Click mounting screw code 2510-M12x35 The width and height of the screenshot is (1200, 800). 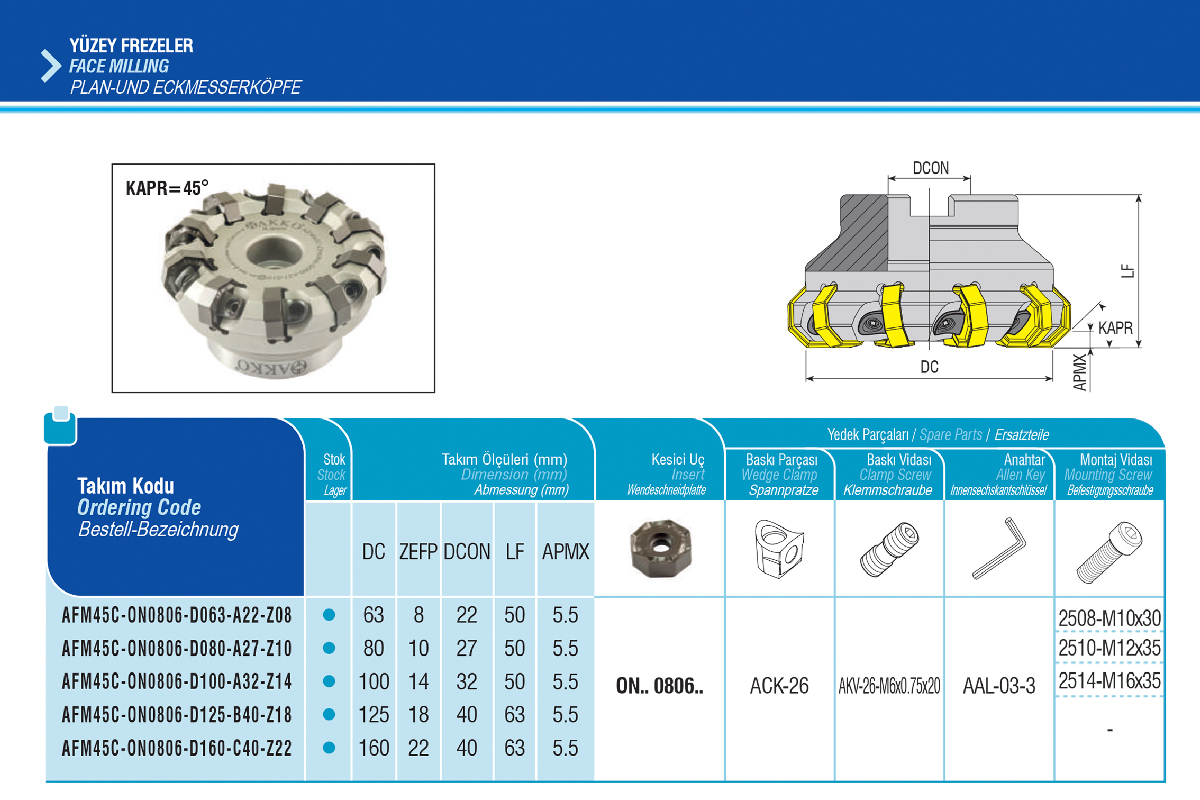click(1110, 649)
